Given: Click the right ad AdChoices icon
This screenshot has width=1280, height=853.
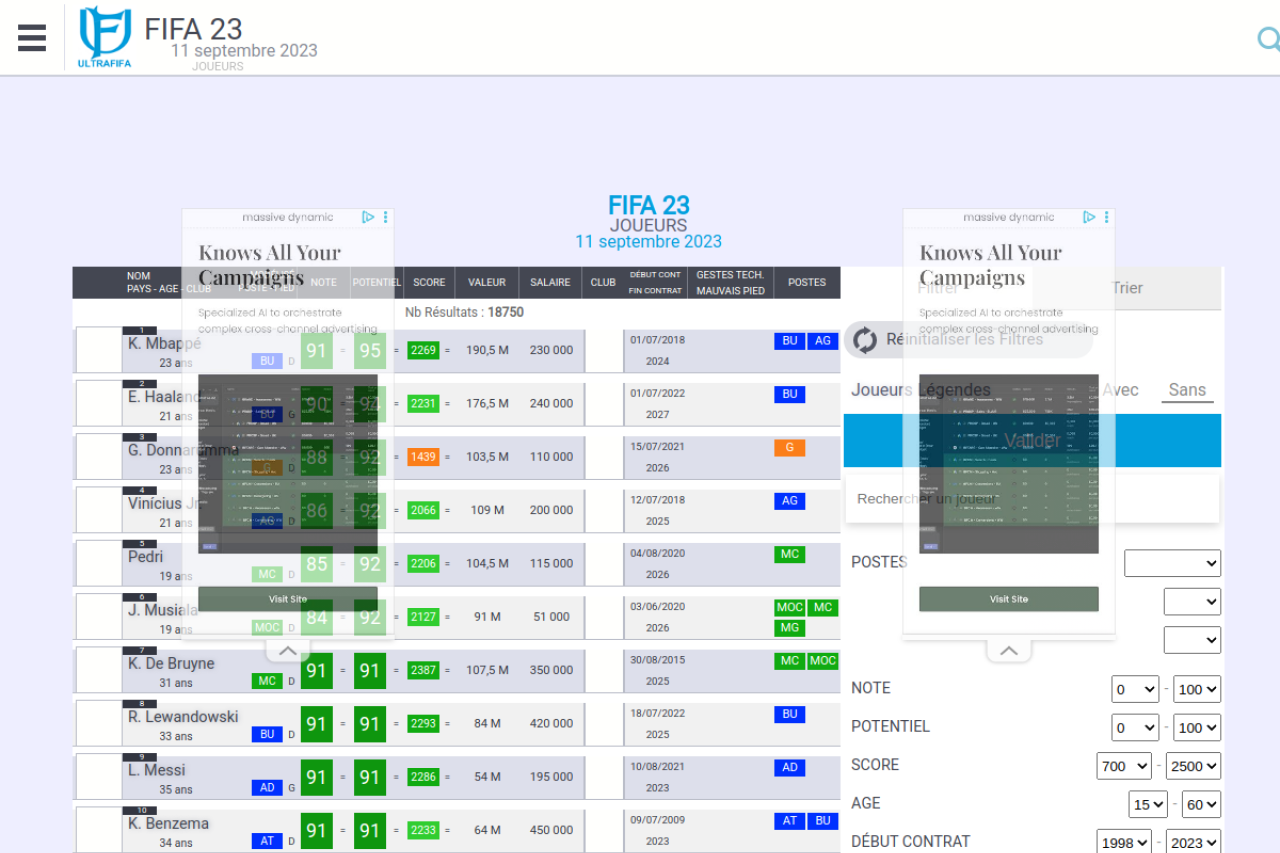Looking at the screenshot, I should tap(1089, 217).
